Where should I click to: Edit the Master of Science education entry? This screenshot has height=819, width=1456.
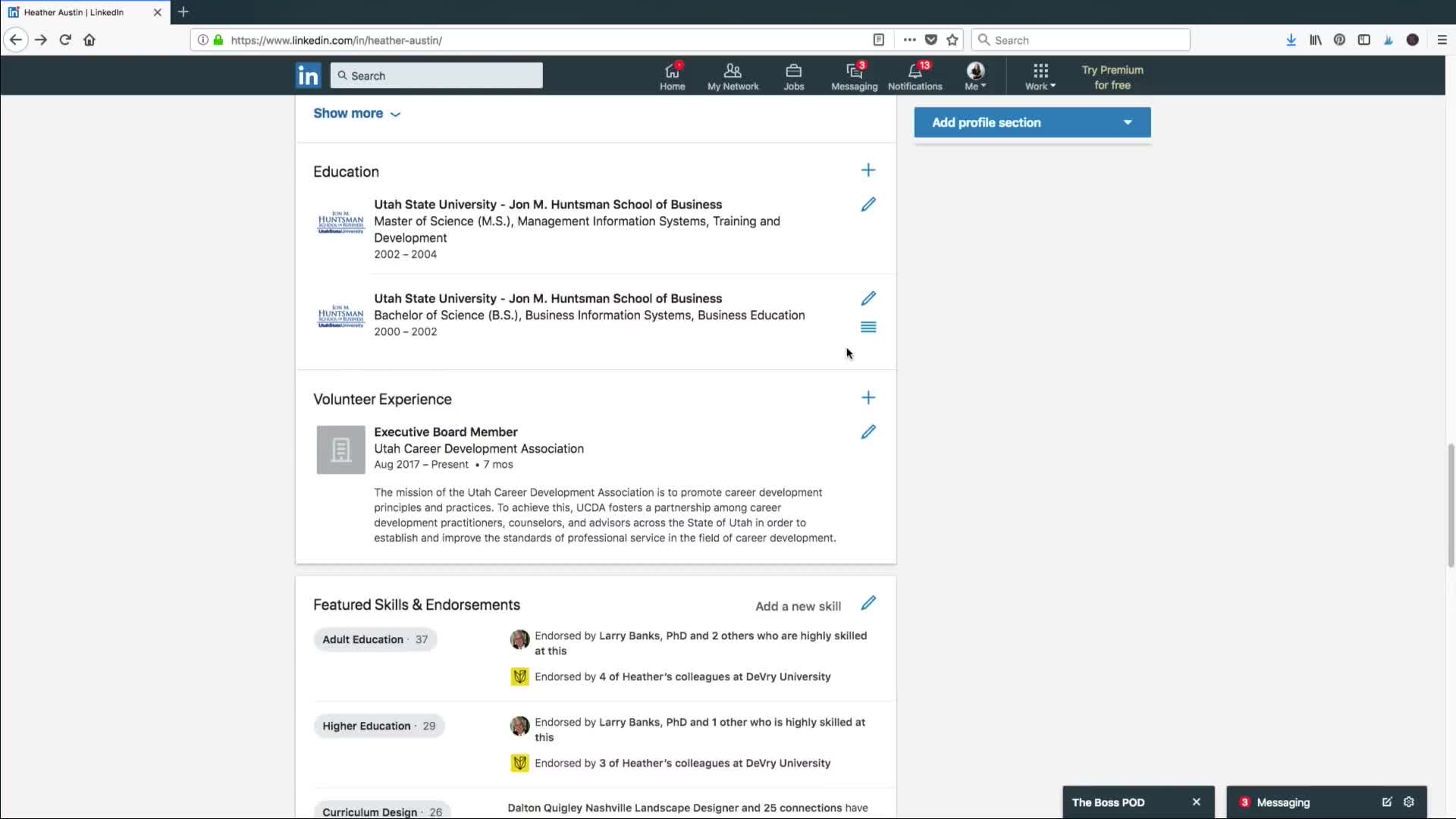coord(868,205)
